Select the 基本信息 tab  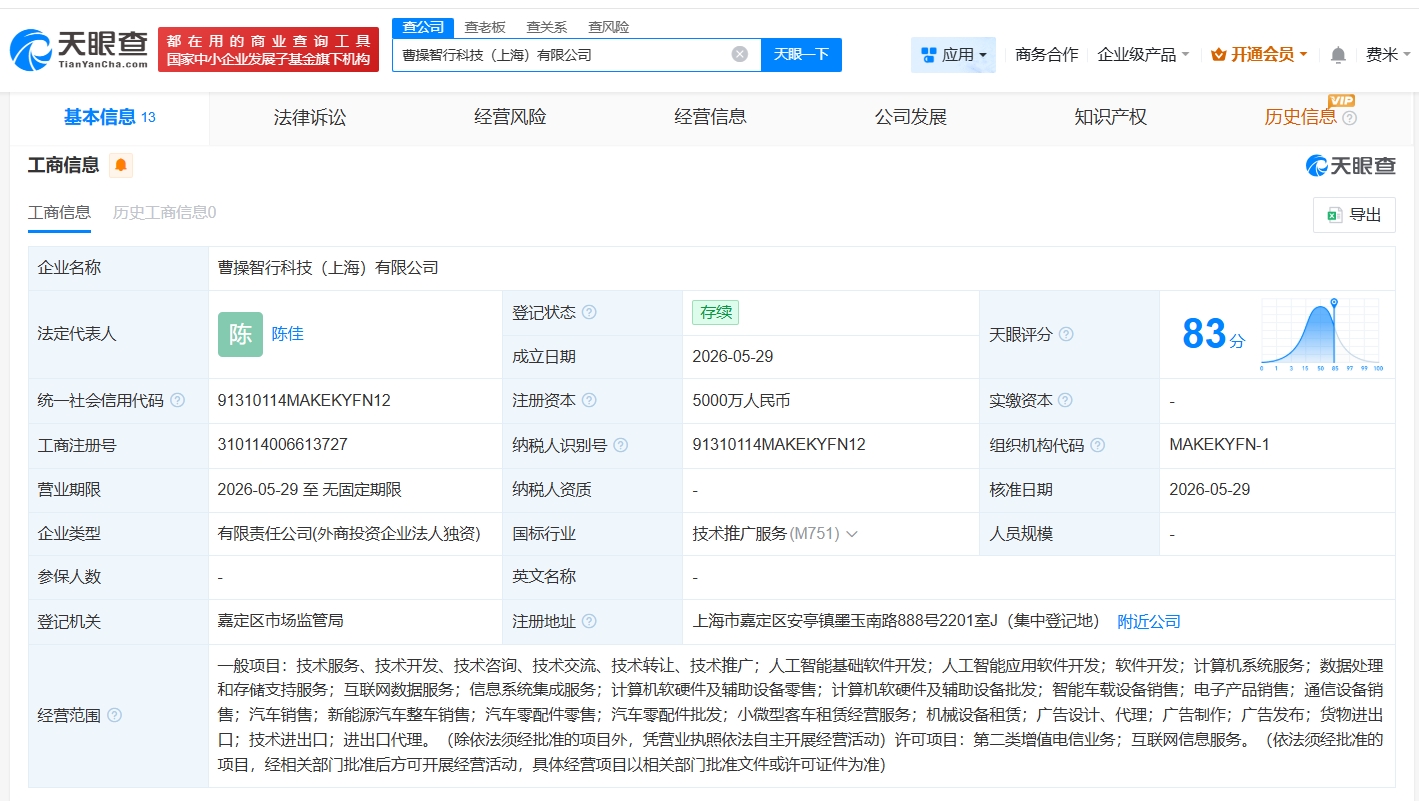[110, 118]
